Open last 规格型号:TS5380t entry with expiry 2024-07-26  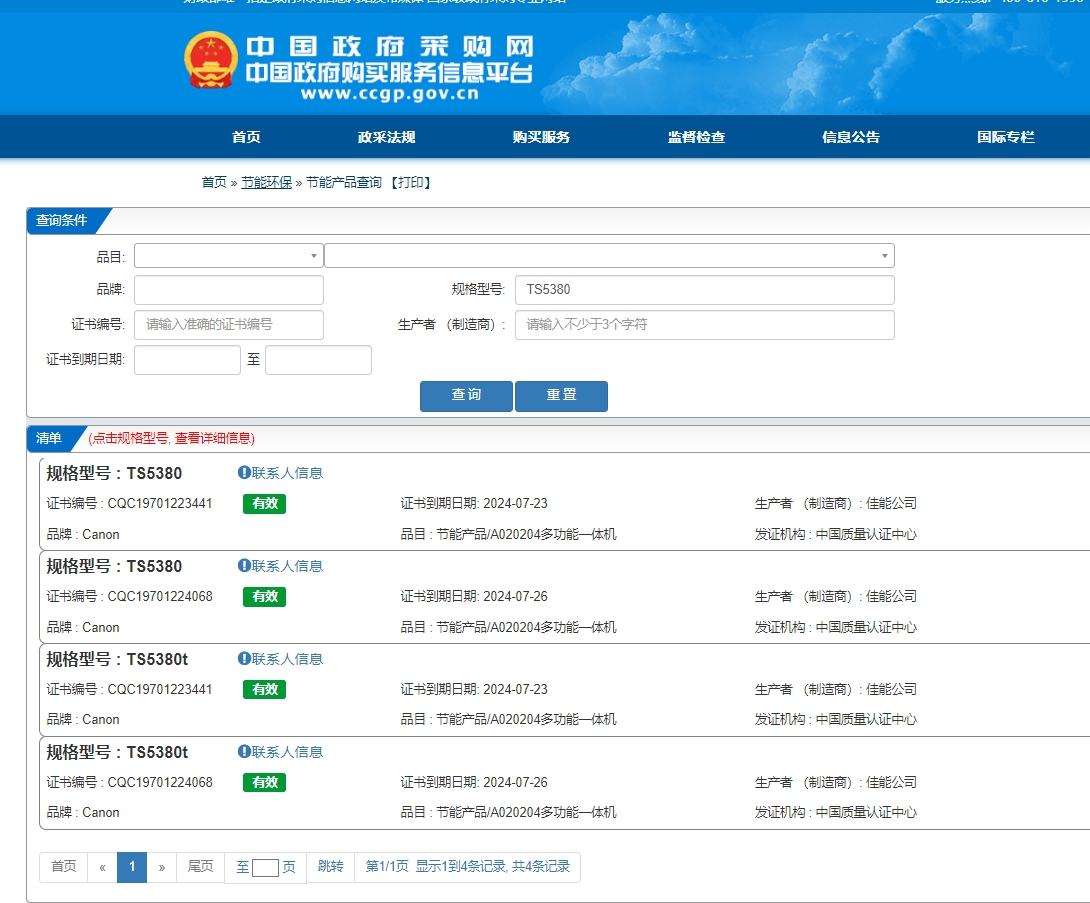pos(117,752)
